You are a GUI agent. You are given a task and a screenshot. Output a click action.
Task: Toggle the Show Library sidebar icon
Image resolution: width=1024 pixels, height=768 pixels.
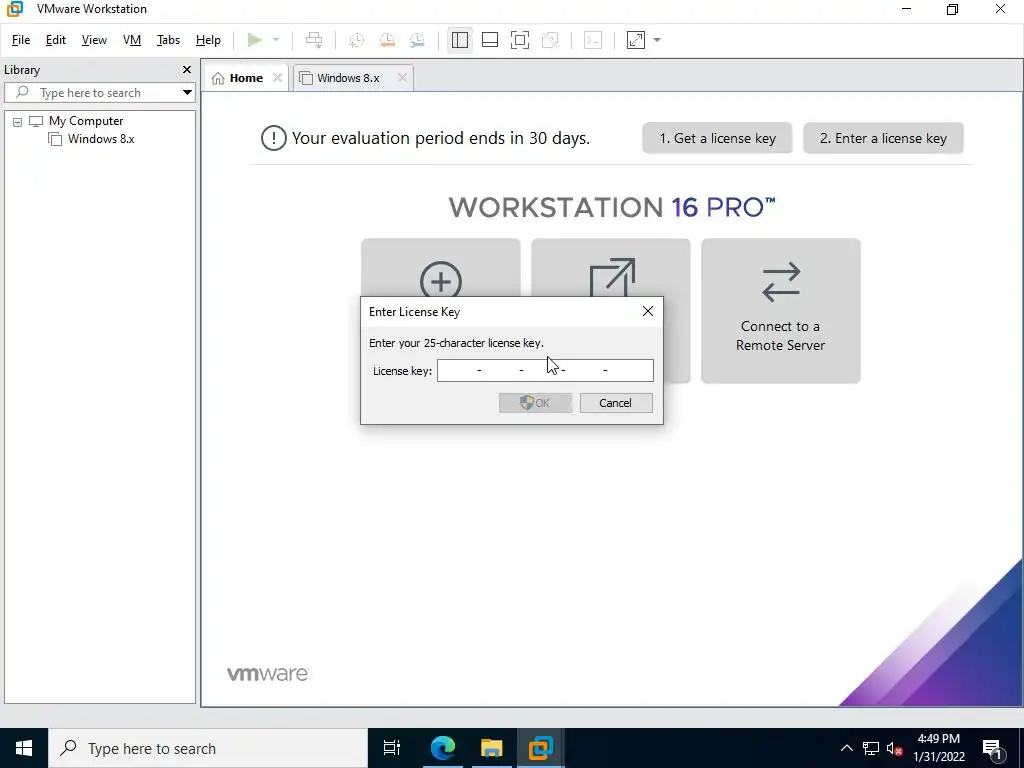460,40
